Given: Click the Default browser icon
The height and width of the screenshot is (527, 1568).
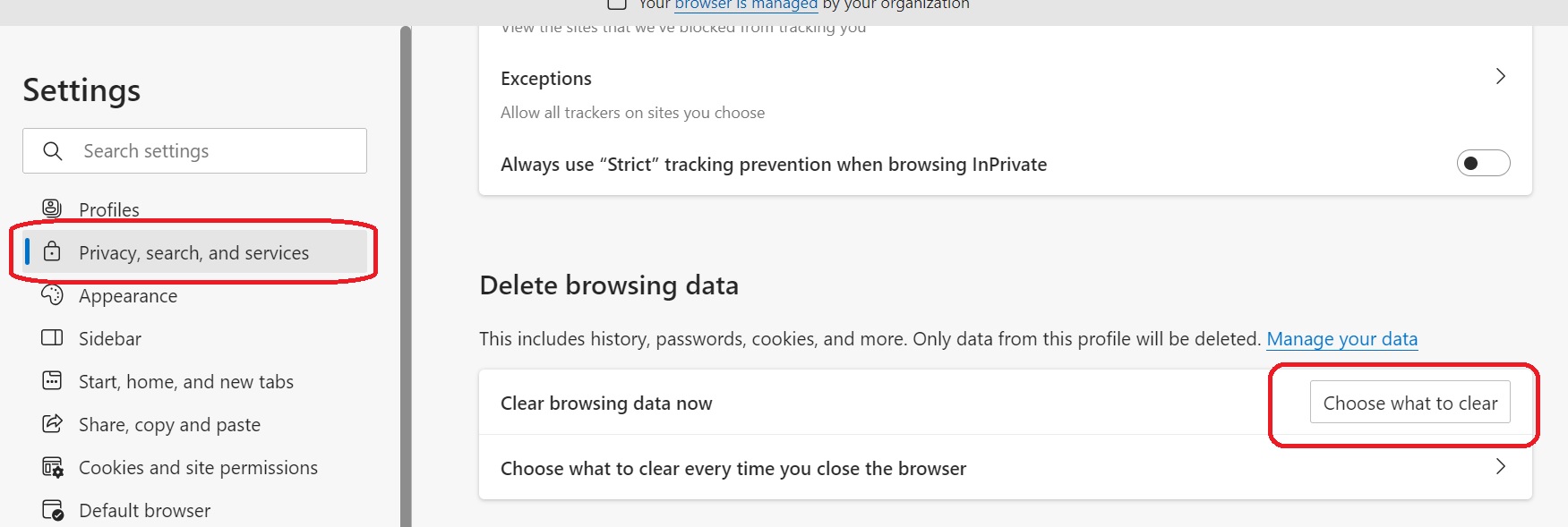Looking at the screenshot, I should [52, 510].
